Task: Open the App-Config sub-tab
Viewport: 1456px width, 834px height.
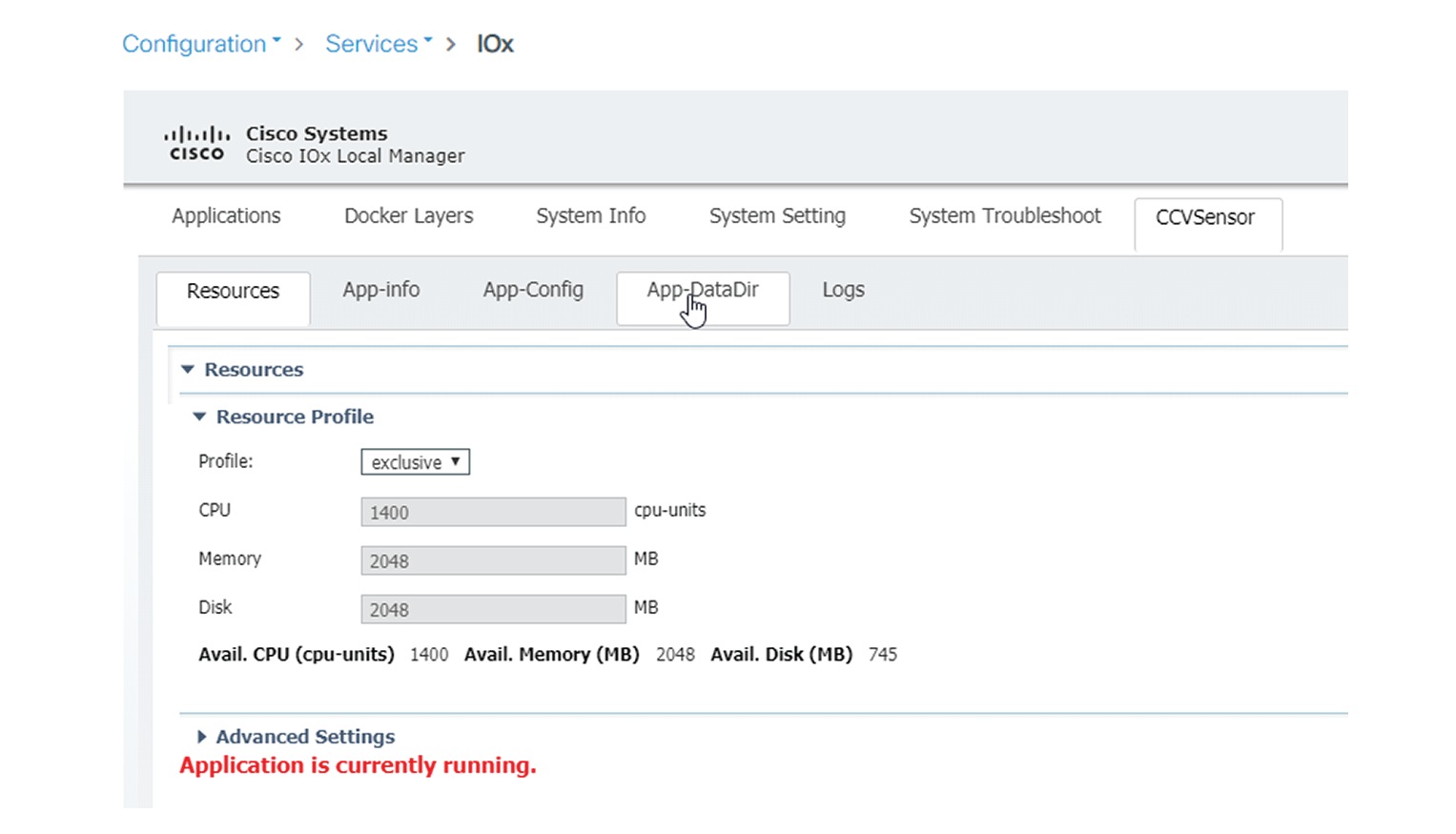Action: [533, 290]
